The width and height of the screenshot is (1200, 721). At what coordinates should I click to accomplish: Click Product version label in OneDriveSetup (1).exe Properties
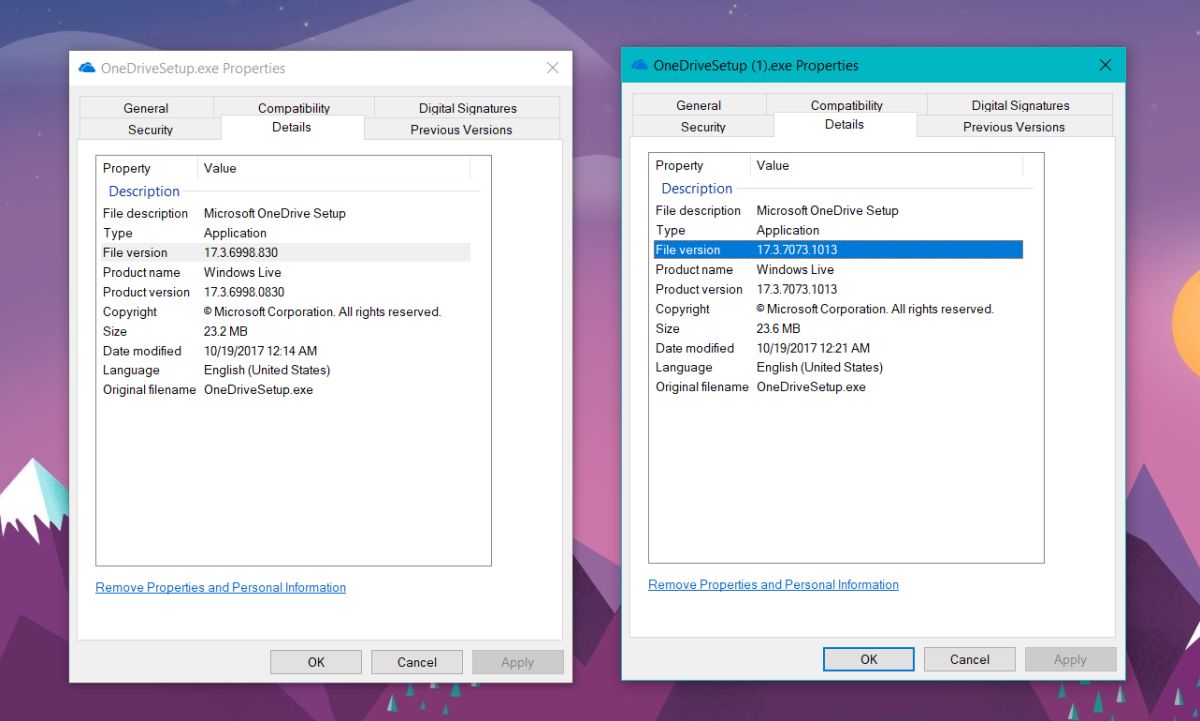point(699,289)
